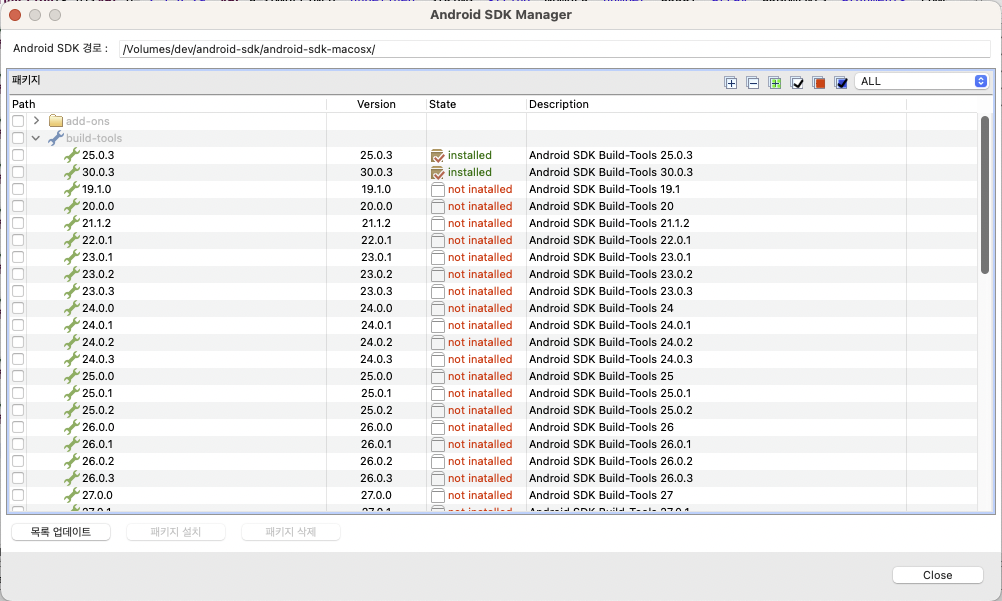The width and height of the screenshot is (1002, 601).
Task: Click installed state icon of 30.0.3
Action: (438, 173)
